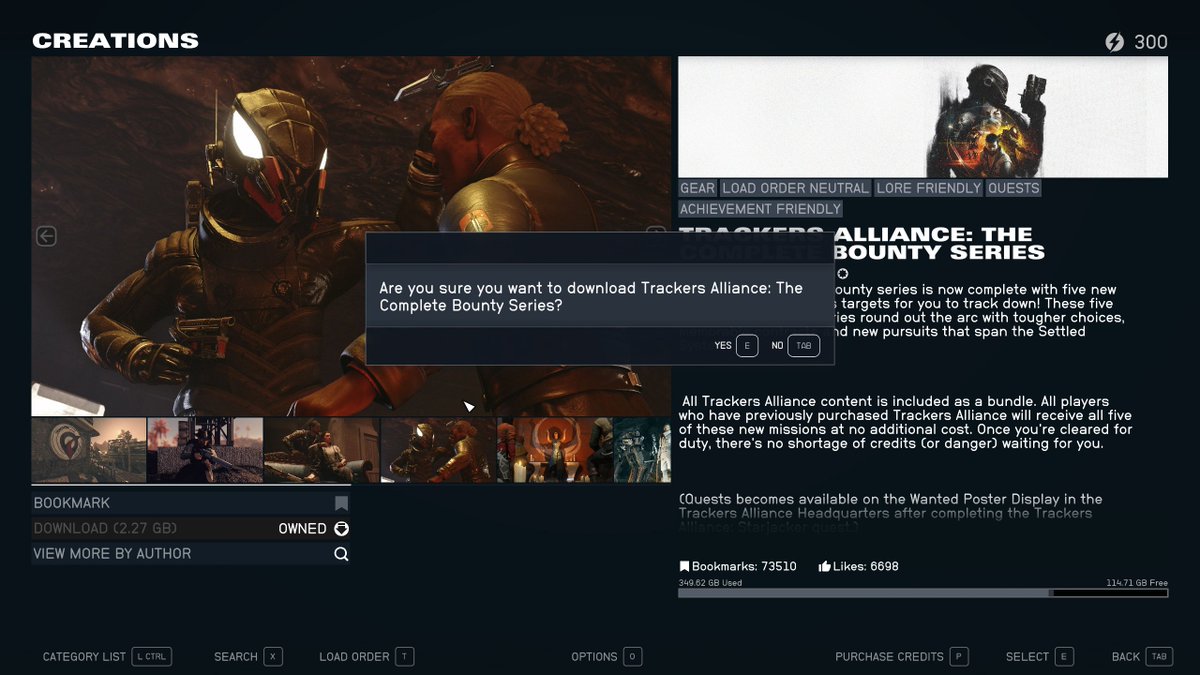Click BACK in the bottom bar
1200x675 pixels.
pos(1126,657)
